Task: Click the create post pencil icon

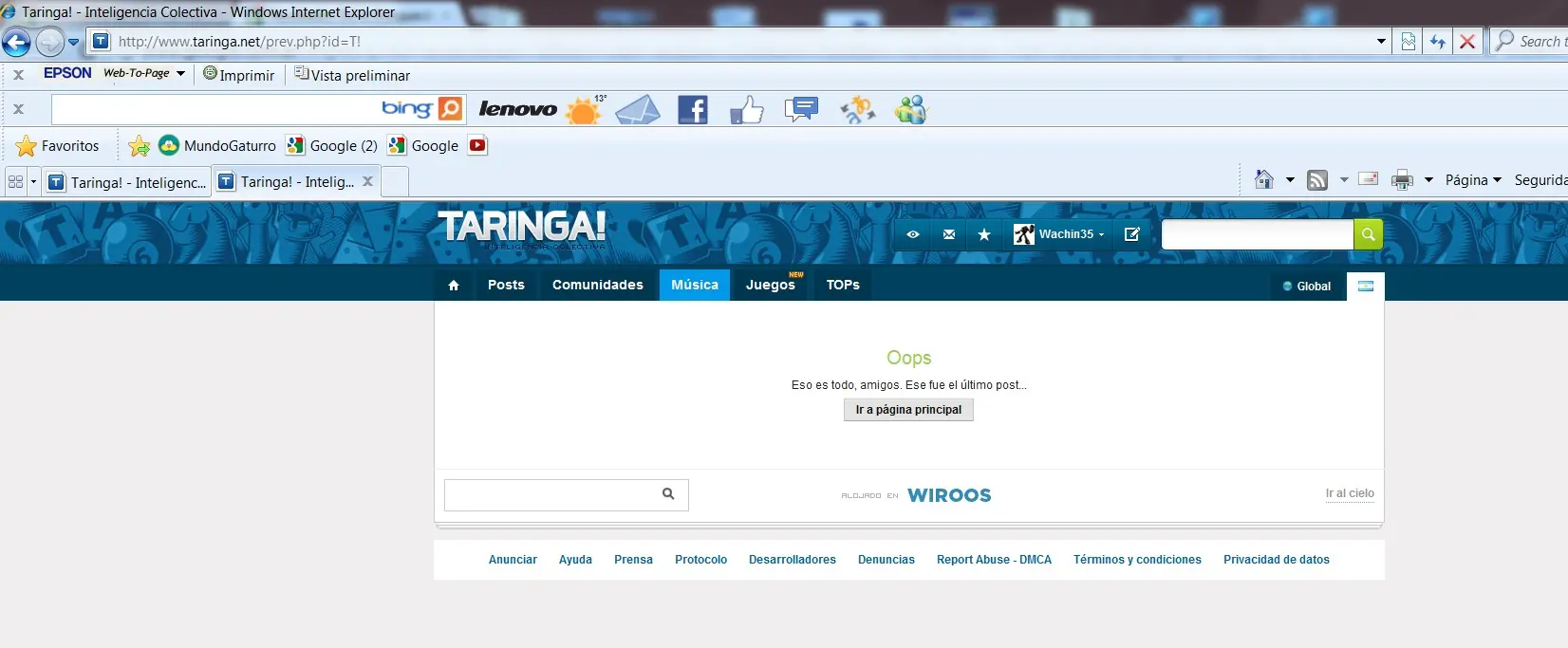Action: [x=1131, y=234]
